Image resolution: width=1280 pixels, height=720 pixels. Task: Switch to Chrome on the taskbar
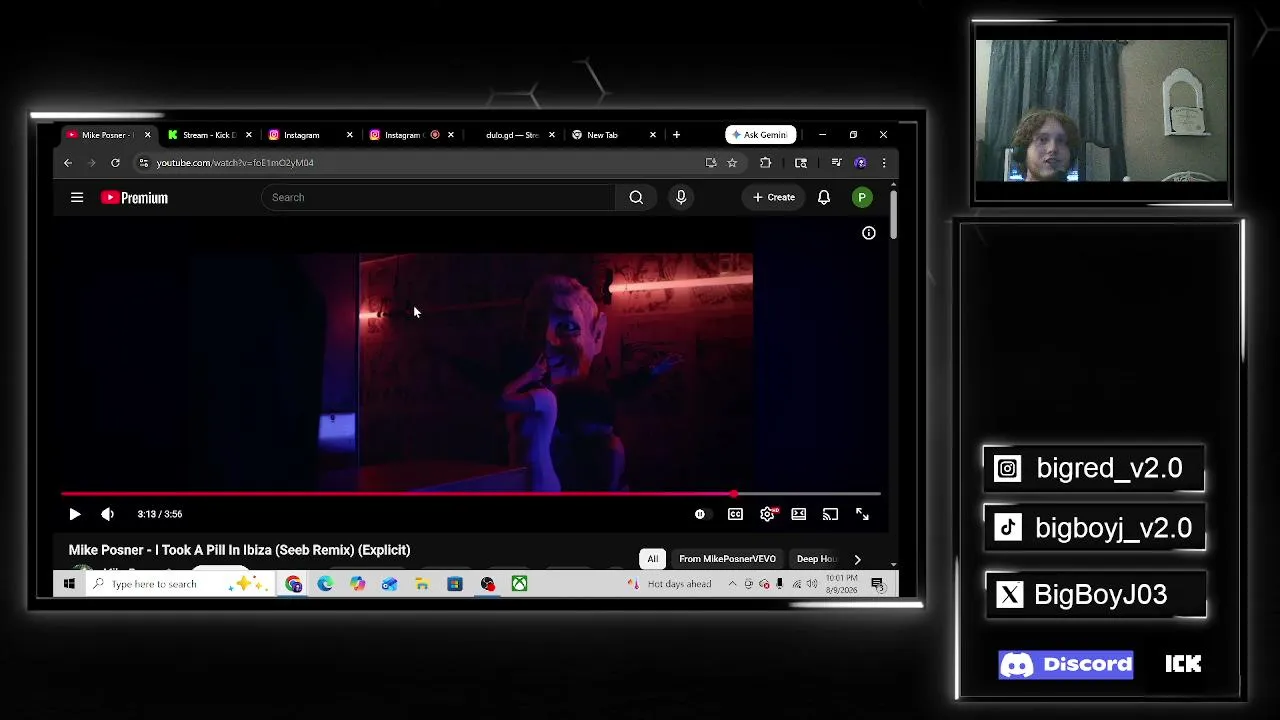[x=293, y=584]
